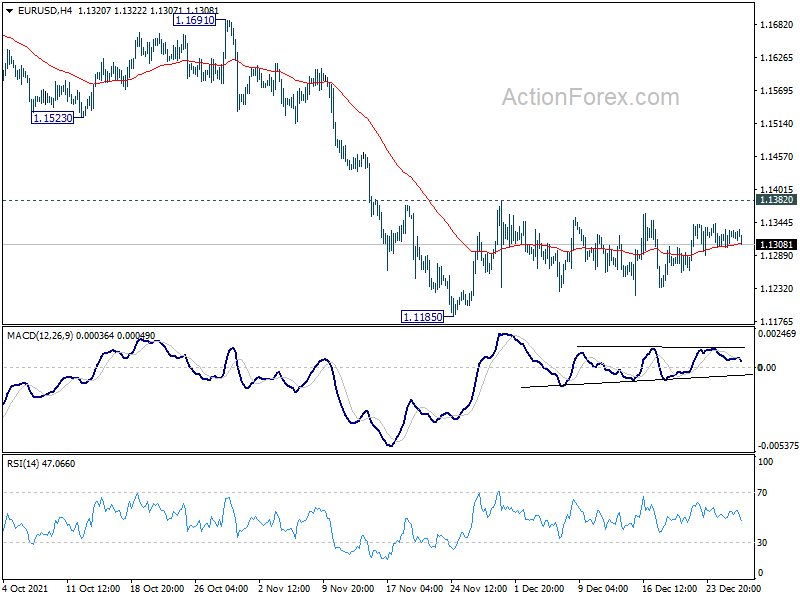The height and width of the screenshot is (600, 800).
Task: Click the EURUSD,H4 chart title text
Action: coord(44,10)
